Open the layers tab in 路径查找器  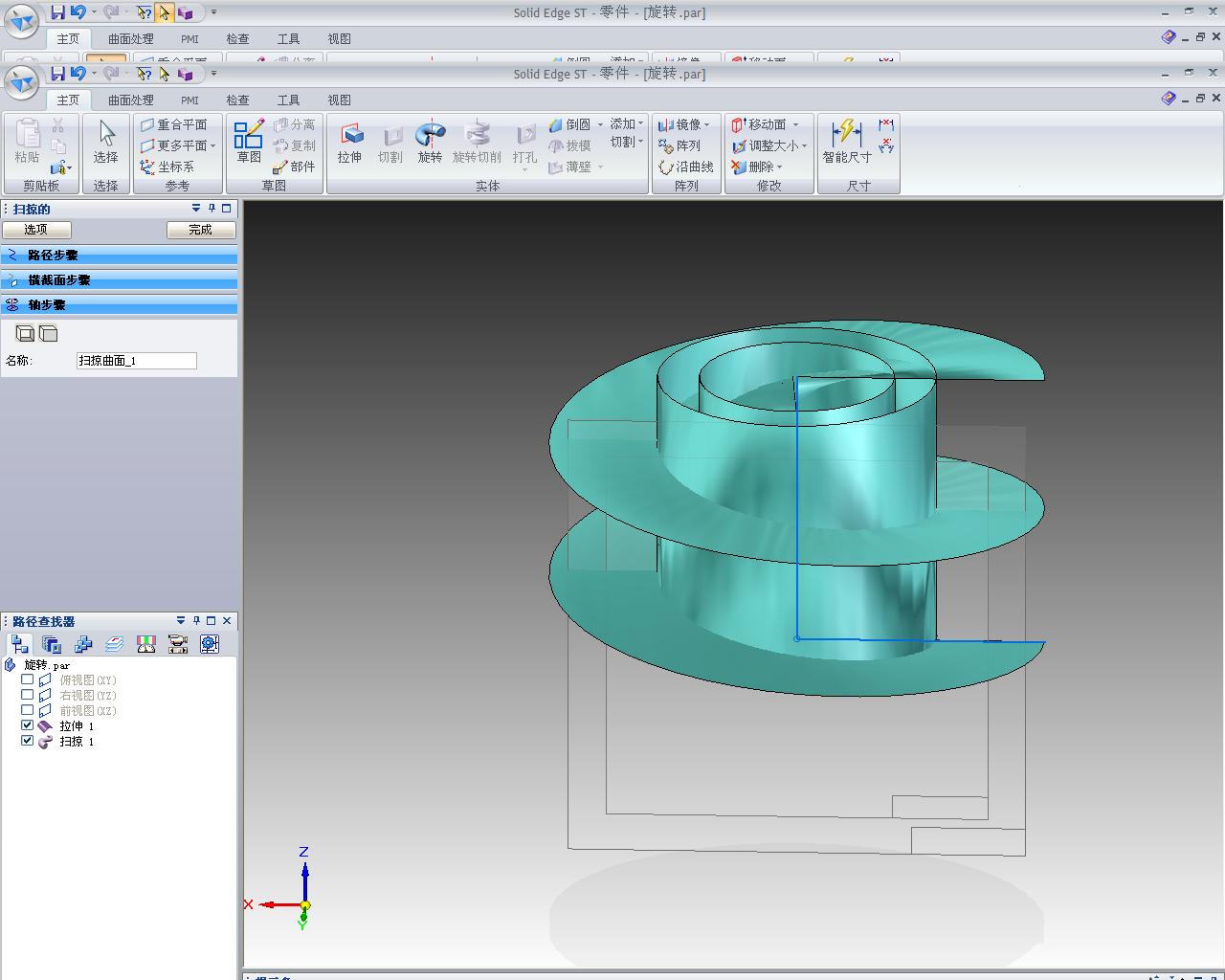[115, 644]
